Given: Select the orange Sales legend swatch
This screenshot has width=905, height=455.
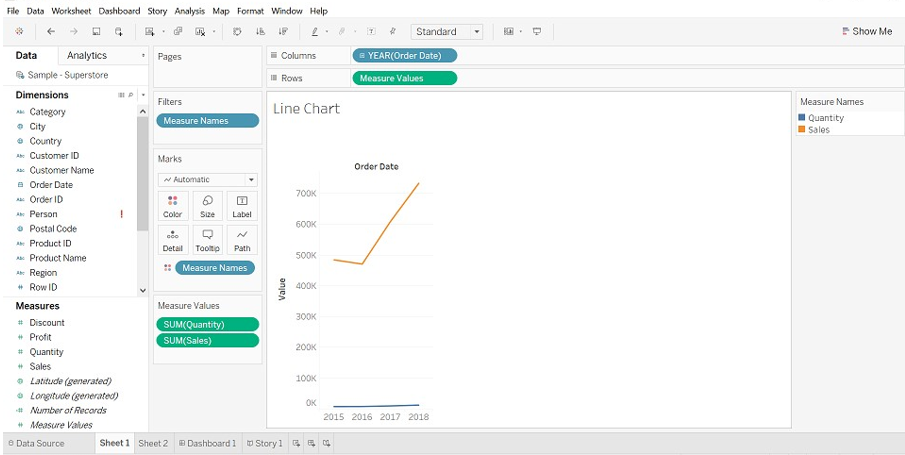Looking at the screenshot, I should point(801,129).
